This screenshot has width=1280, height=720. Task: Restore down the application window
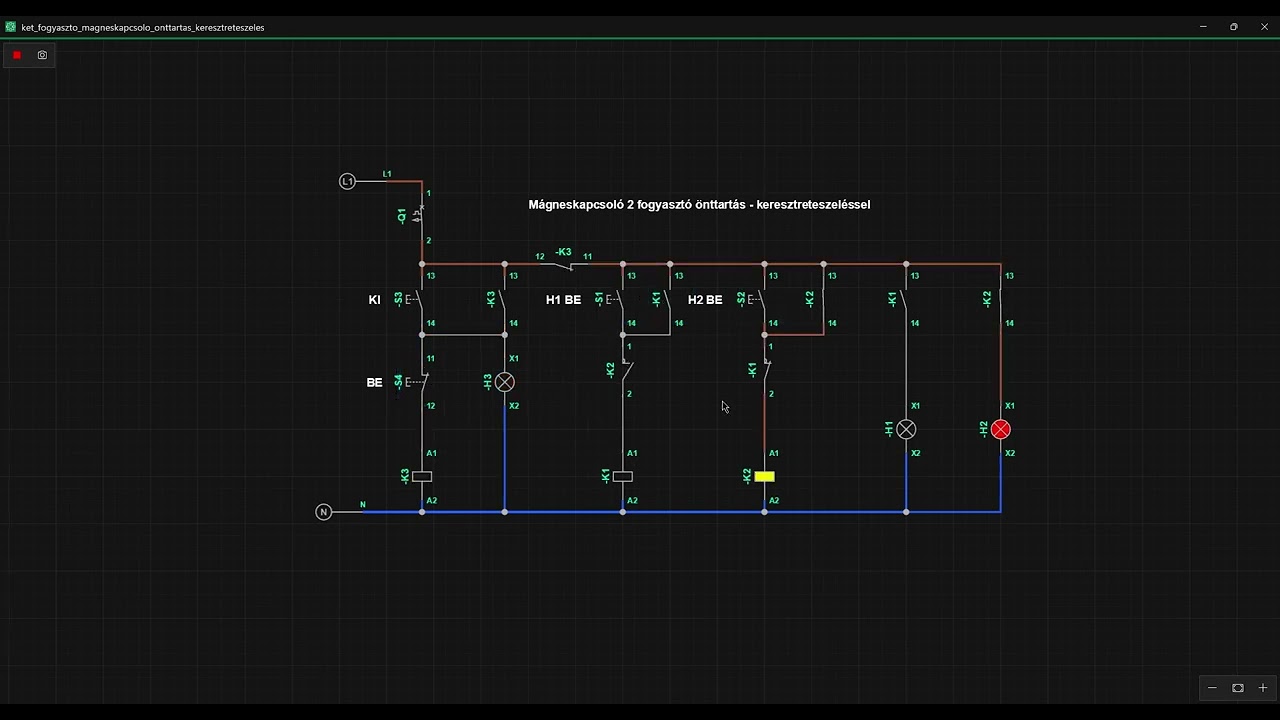pyautogui.click(x=1234, y=27)
